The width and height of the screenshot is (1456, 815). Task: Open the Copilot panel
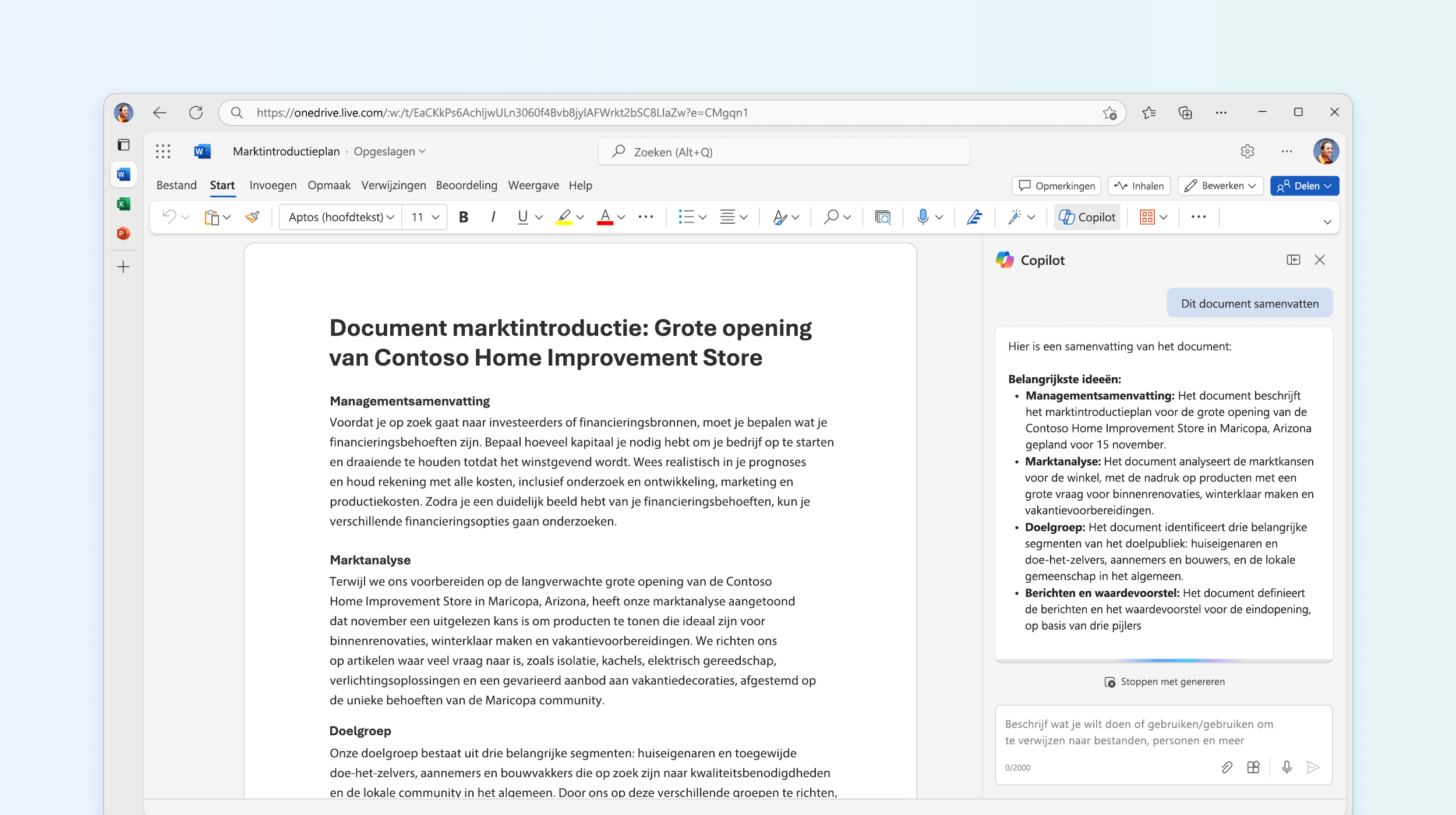pyautogui.click(x=1089, y=217)
